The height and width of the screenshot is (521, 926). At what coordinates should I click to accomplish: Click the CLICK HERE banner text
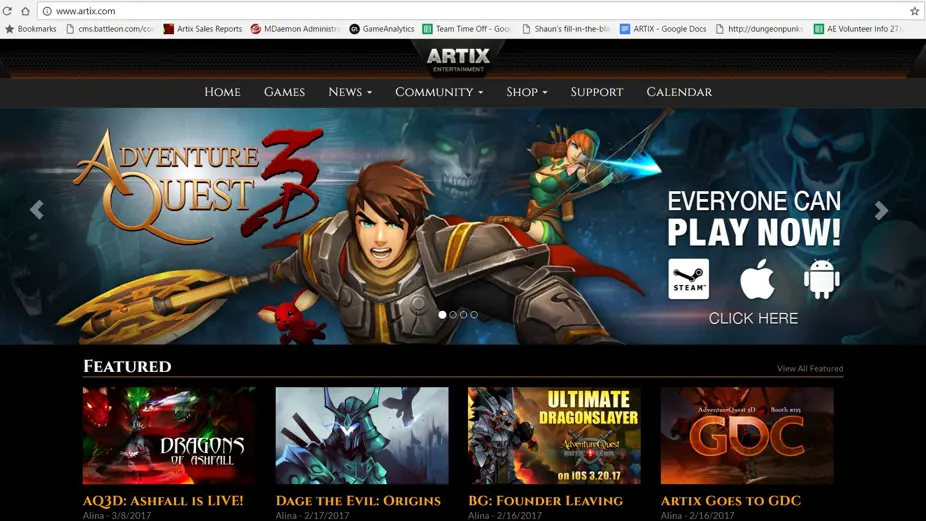click(753, 318)
